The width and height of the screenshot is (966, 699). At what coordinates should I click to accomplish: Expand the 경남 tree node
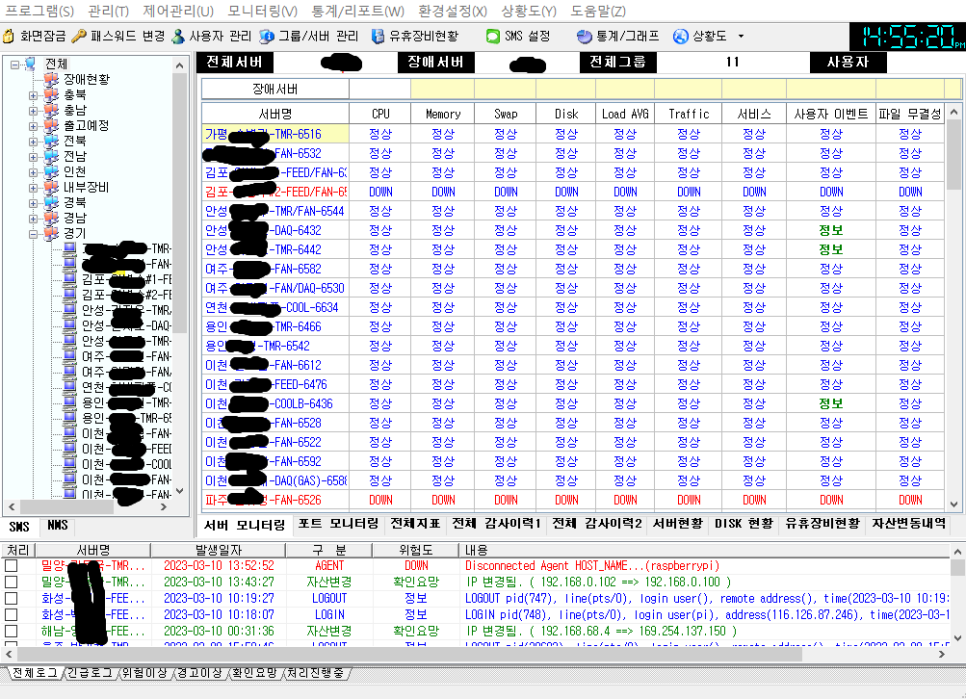[x=33, y=219]
